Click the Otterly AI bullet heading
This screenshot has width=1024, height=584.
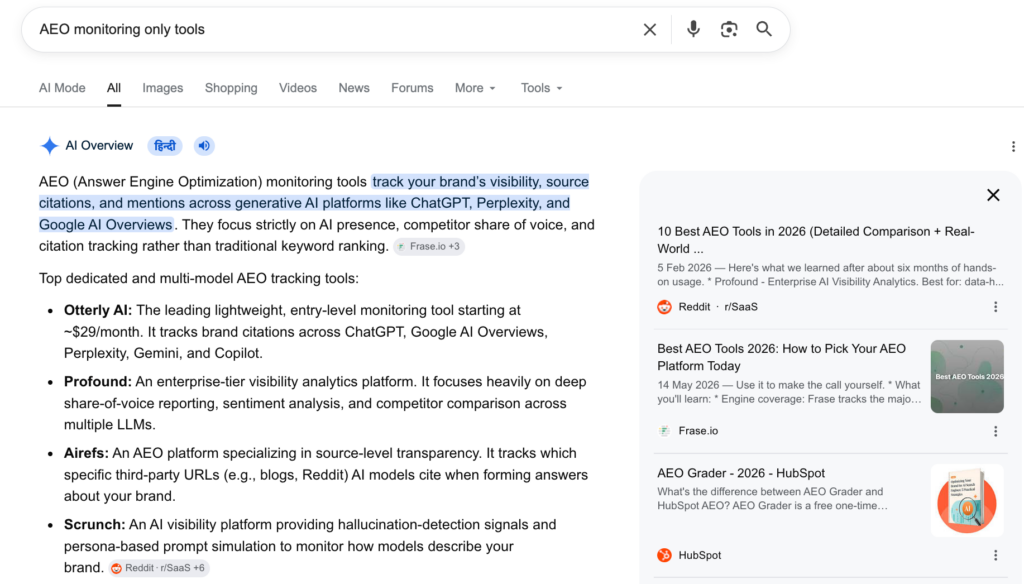coord(98,310)
